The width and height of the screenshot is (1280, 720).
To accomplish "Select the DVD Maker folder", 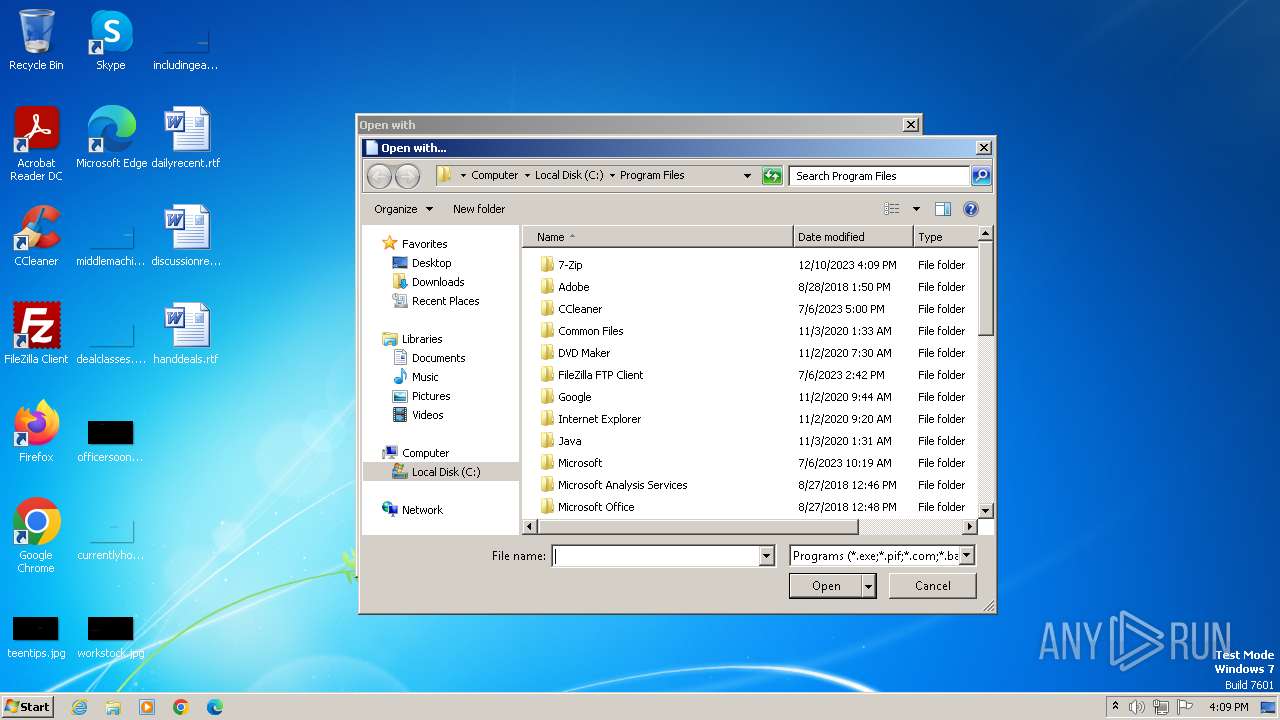I will click(584, 353).
